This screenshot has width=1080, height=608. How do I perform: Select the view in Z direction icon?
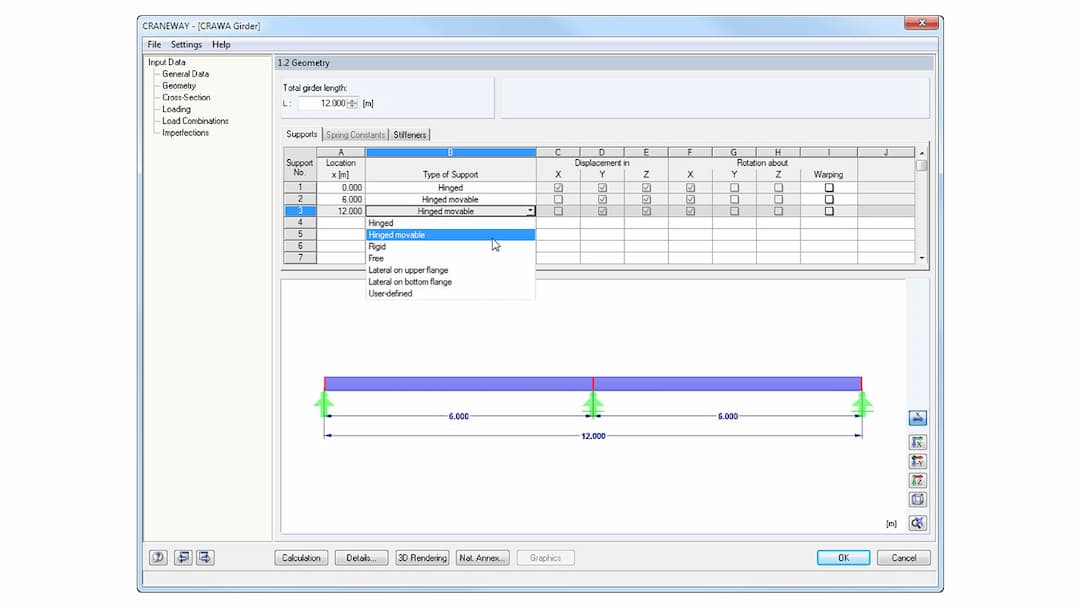tap(917, 480)
